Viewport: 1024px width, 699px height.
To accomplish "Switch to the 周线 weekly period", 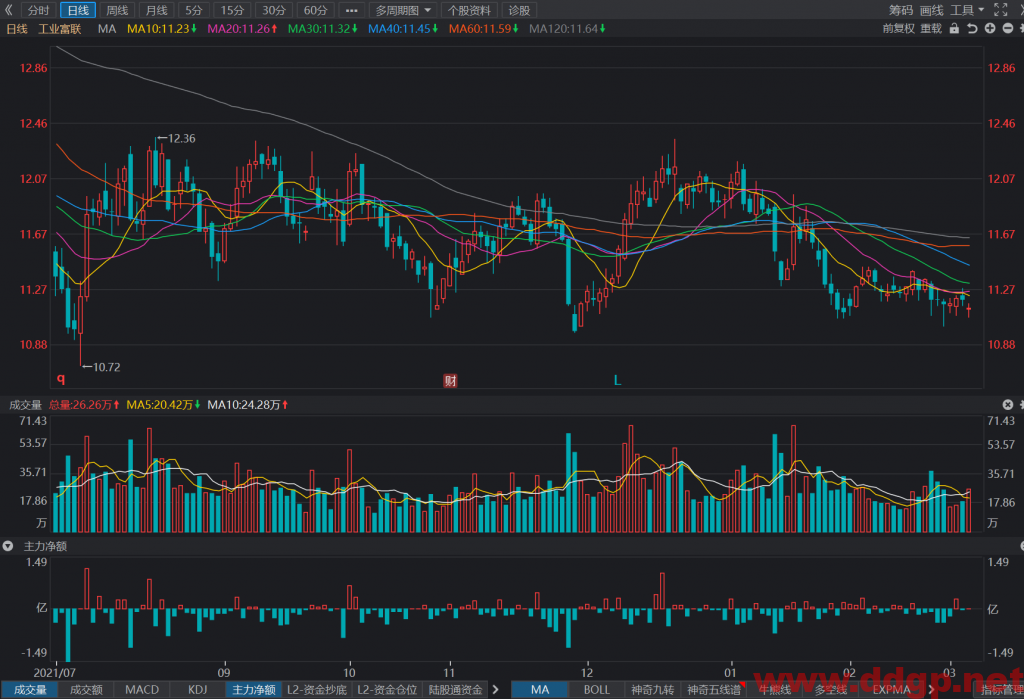I will point(118,10).
